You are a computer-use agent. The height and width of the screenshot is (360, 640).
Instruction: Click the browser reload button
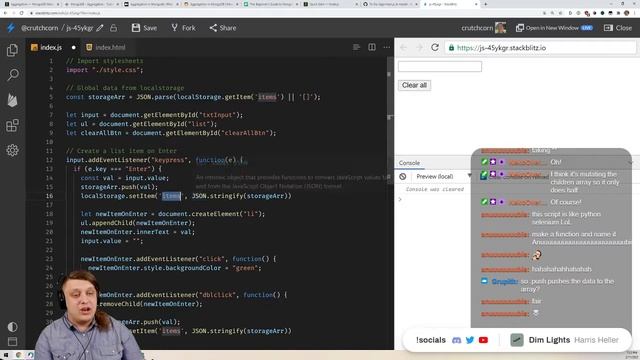pyautogui.click(x=21, y=13)
